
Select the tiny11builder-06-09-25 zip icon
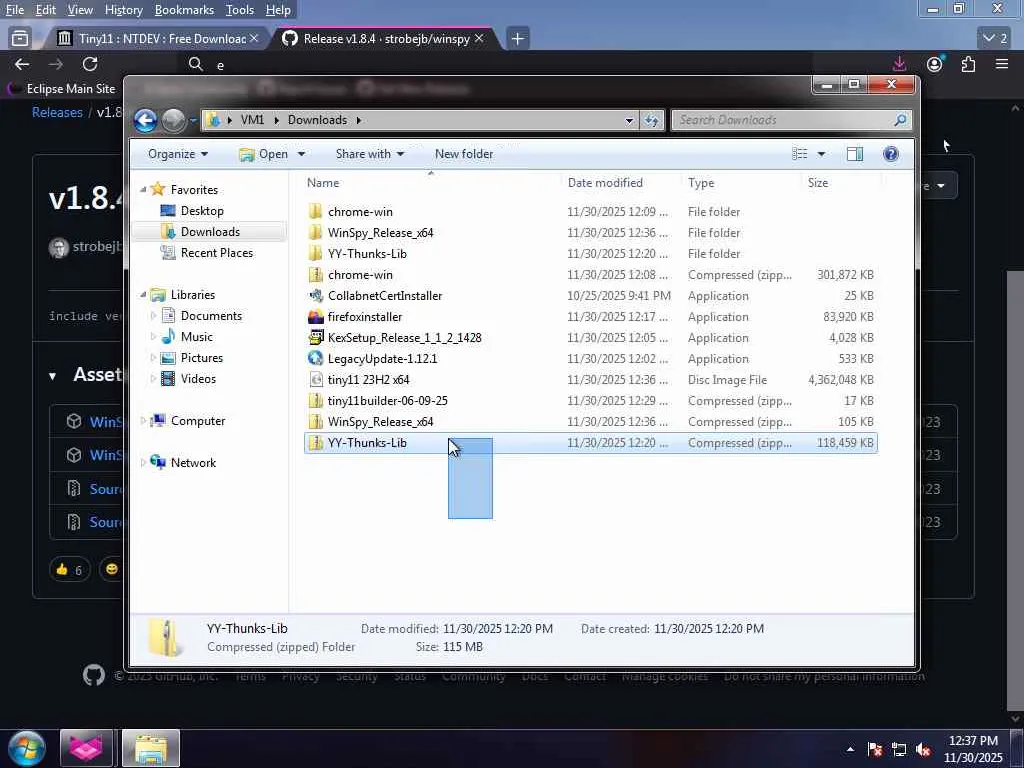pos(315,400)
